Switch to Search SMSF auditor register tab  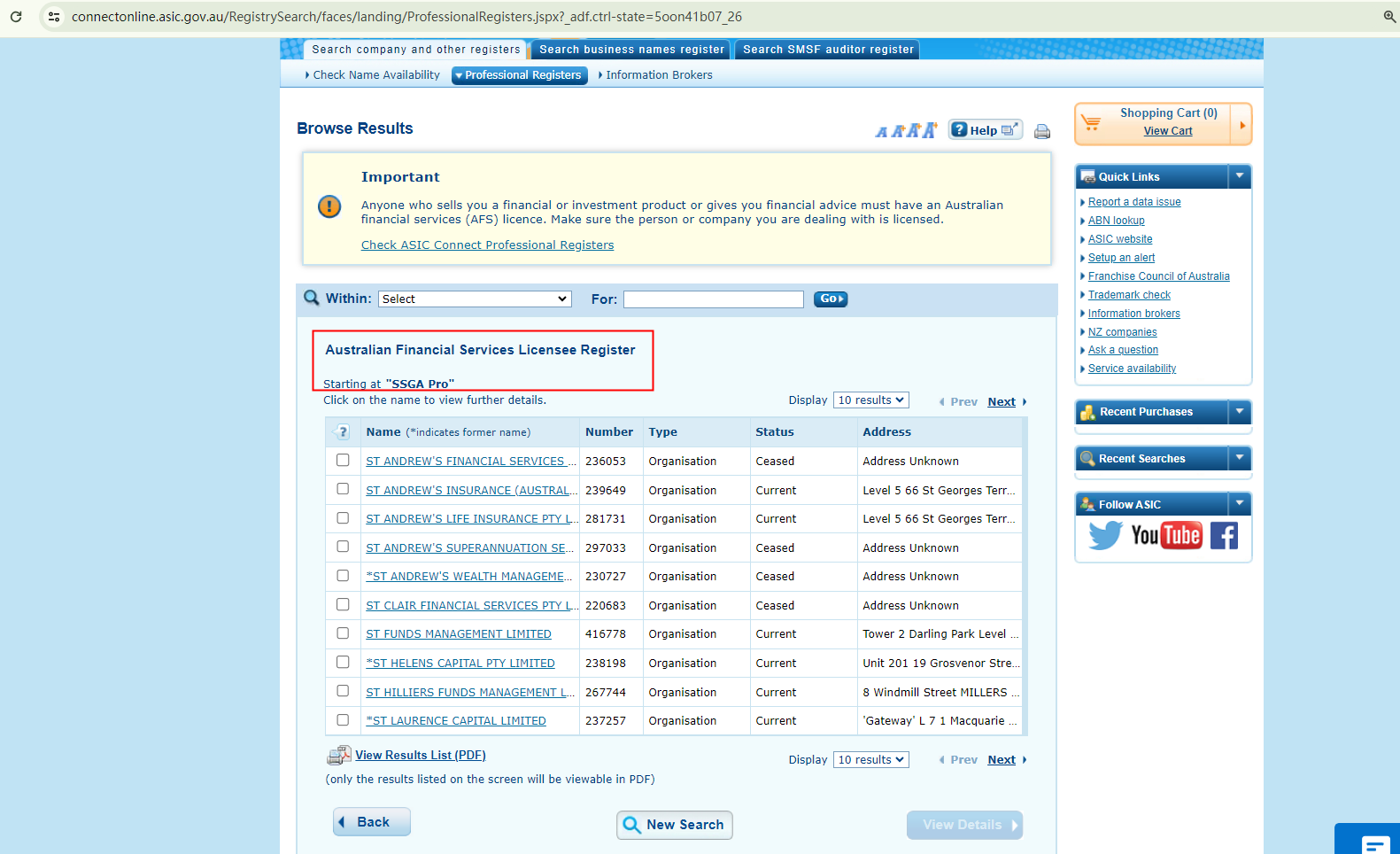(827, 50)
